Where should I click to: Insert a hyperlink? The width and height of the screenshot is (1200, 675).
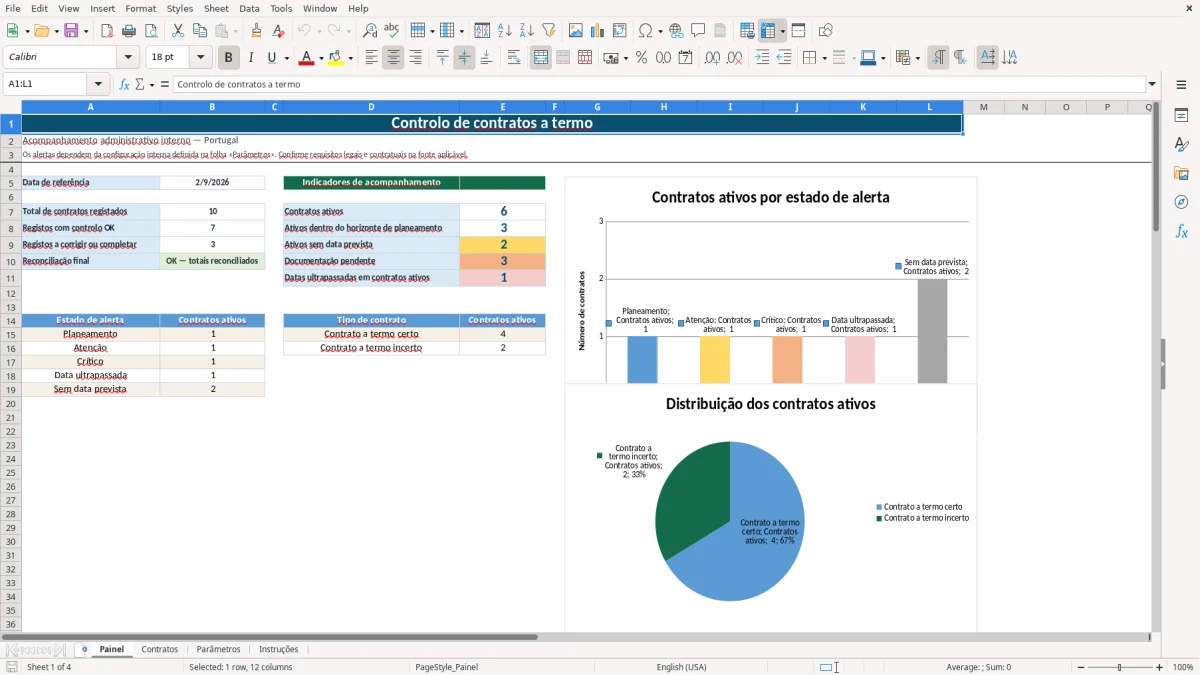(x=676, y=31)
